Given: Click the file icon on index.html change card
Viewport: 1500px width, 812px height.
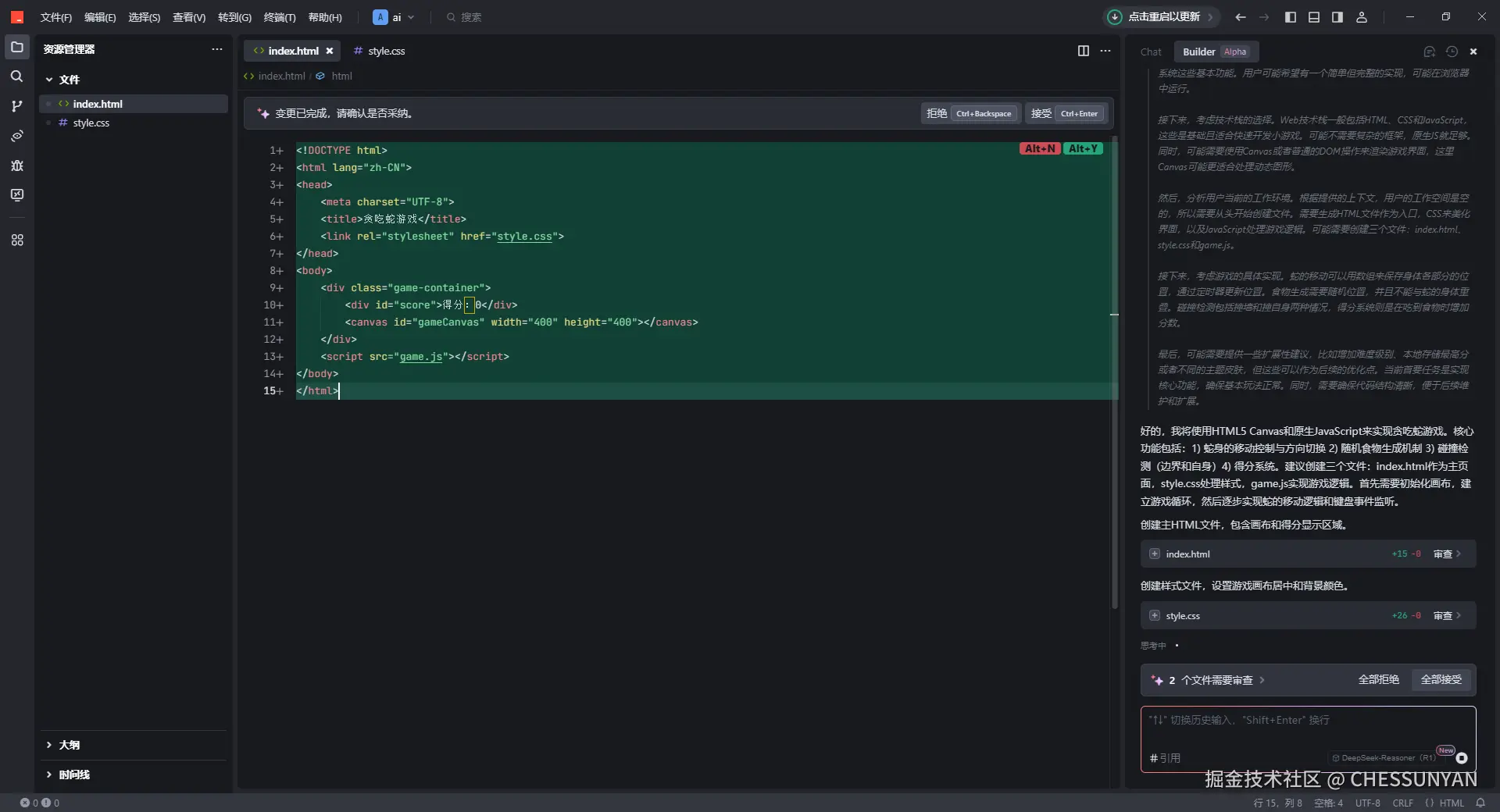Looking at the screenshot, I should [x=1155, y=554].
